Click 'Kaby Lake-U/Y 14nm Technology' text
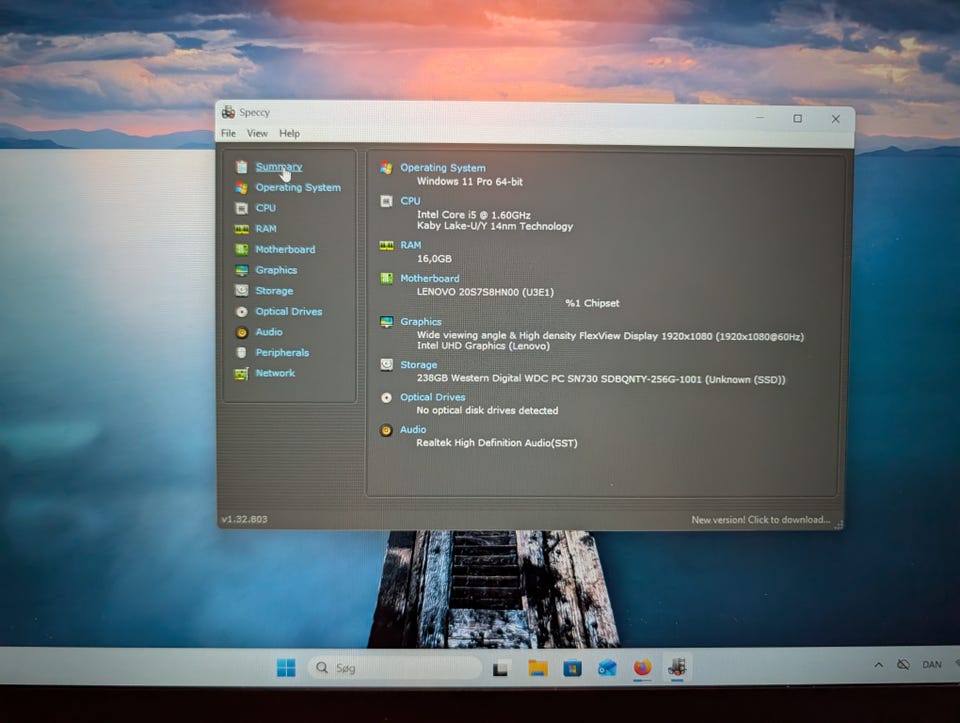The image size is (960, 723). (495, 226)
